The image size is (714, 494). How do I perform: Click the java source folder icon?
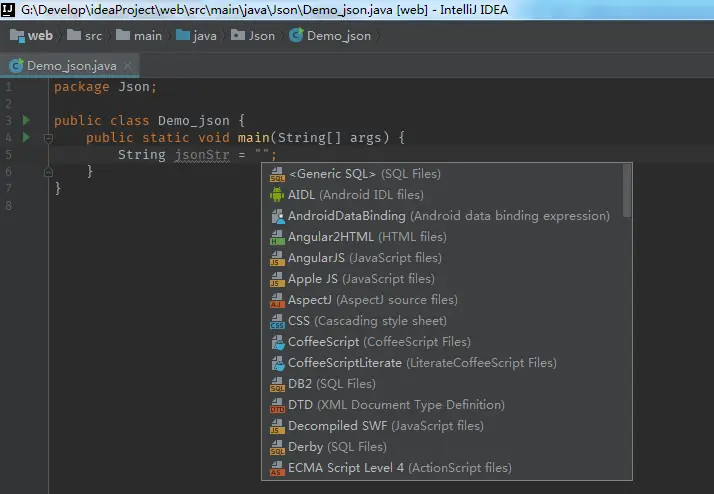click(183, 35)
